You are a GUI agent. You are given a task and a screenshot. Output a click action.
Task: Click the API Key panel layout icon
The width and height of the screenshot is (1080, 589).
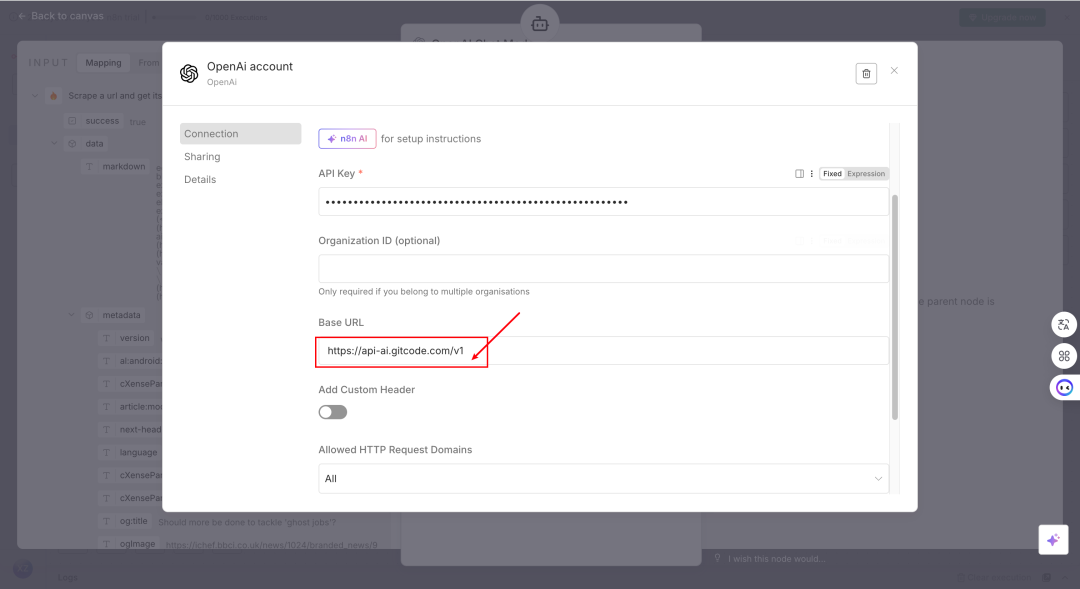coord(799,174)
